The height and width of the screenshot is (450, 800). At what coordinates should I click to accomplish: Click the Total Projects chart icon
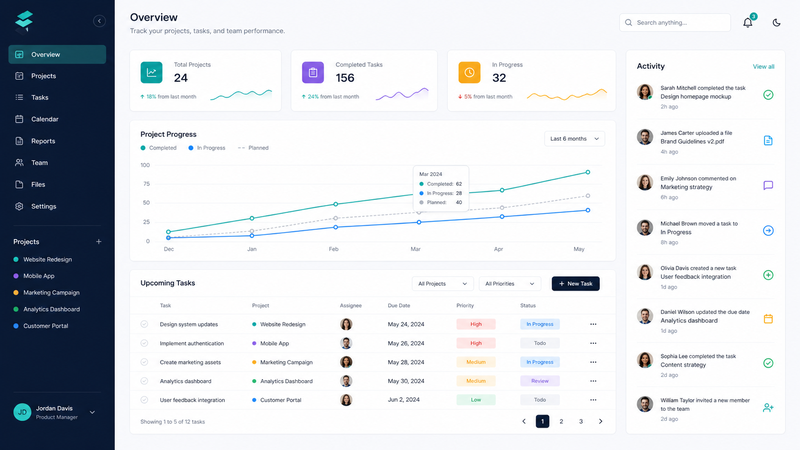coord(152,72)
